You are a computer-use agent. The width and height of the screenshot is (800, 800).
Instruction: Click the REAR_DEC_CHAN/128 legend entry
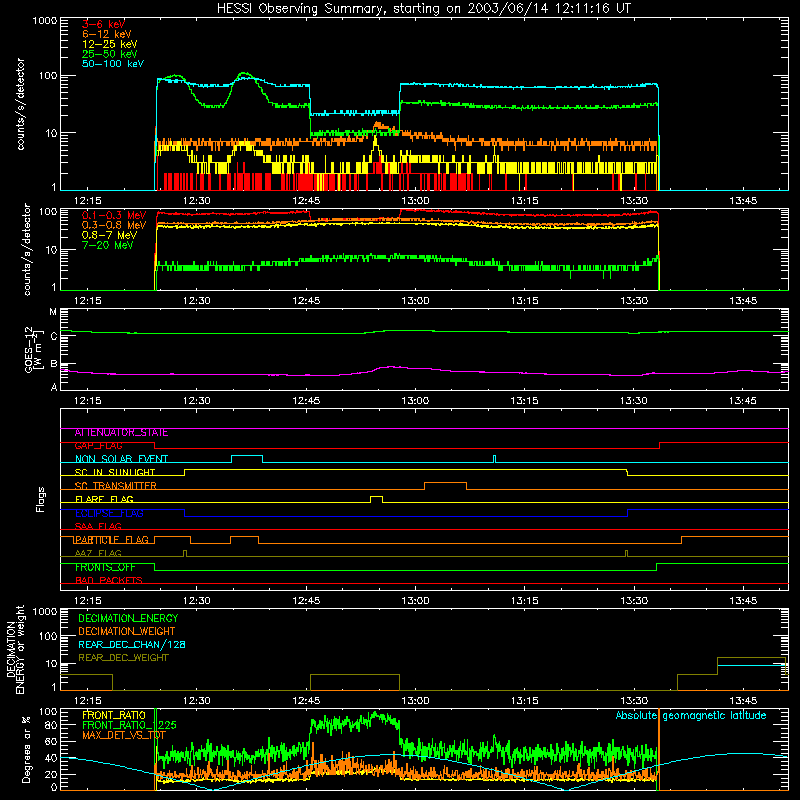point(132,644)
